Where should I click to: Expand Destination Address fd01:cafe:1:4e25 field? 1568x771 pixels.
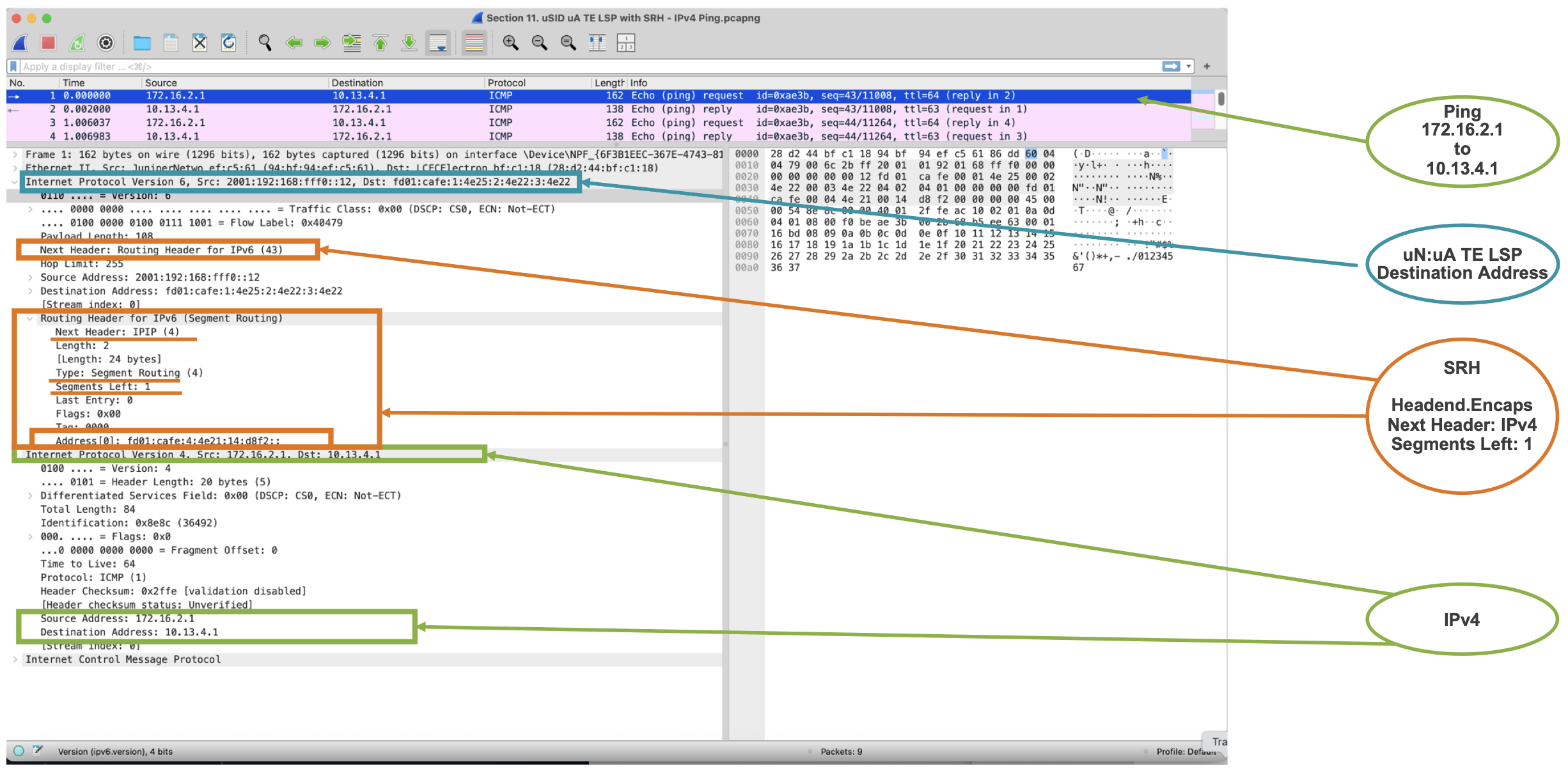pos(30,291)
